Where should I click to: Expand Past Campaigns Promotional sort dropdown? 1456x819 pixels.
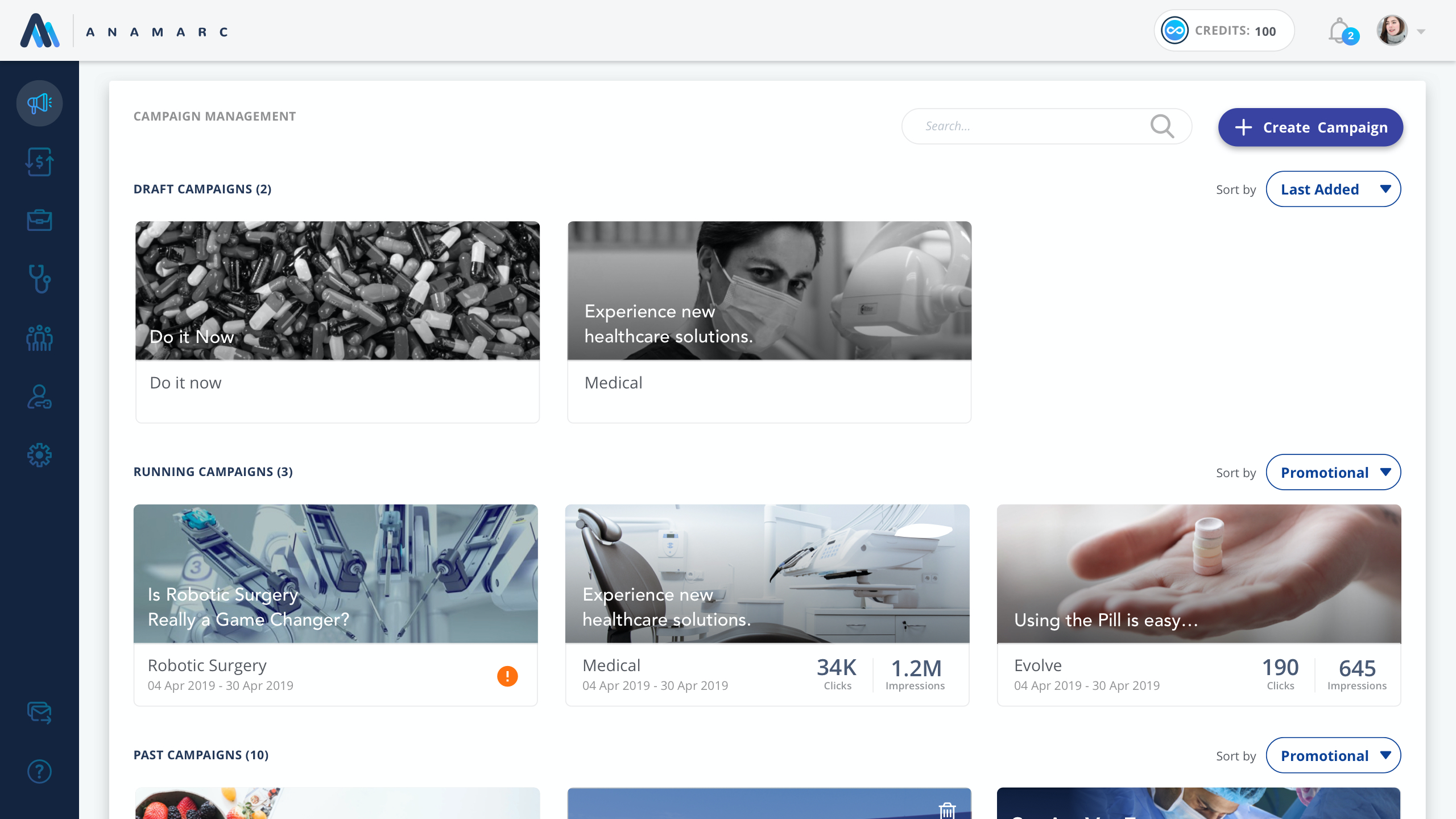(x=1333, y=755)
